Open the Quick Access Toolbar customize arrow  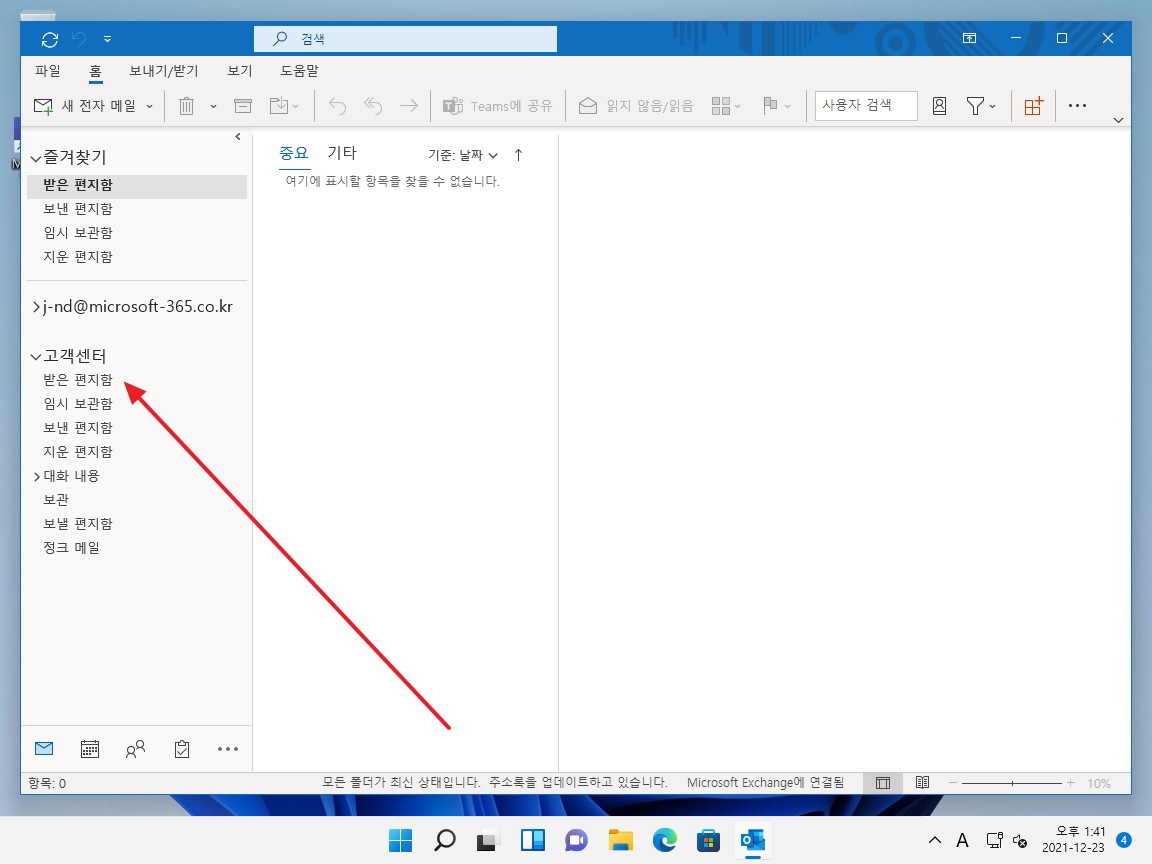pos(107,39)
